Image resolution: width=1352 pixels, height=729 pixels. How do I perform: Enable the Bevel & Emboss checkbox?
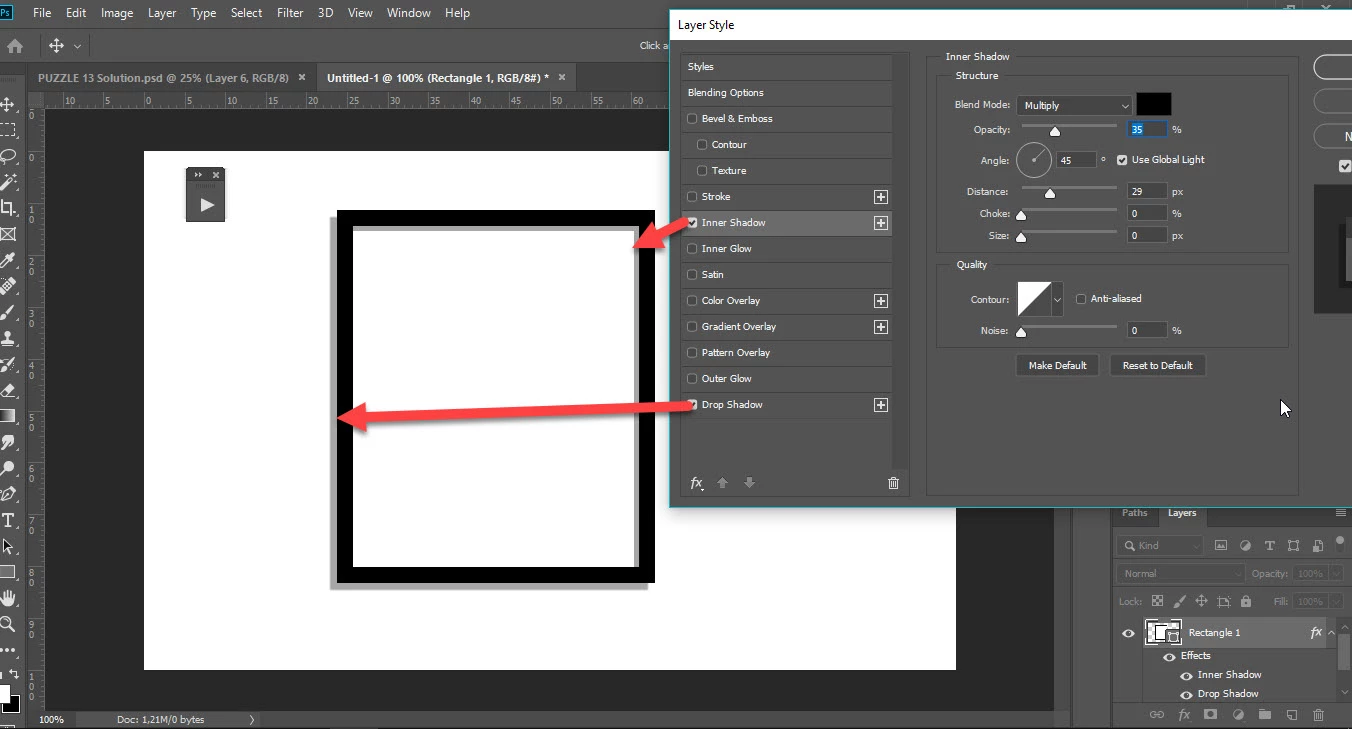coord(692,119)
